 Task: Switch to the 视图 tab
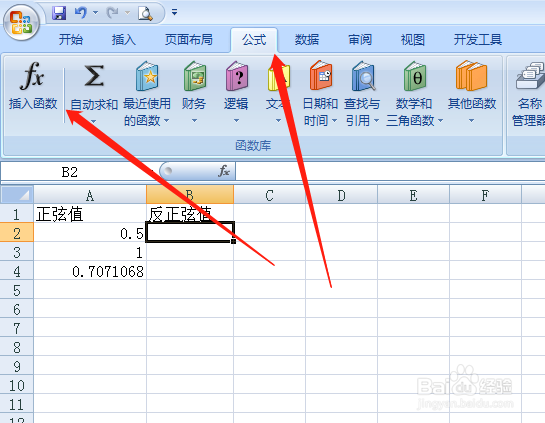413,40
